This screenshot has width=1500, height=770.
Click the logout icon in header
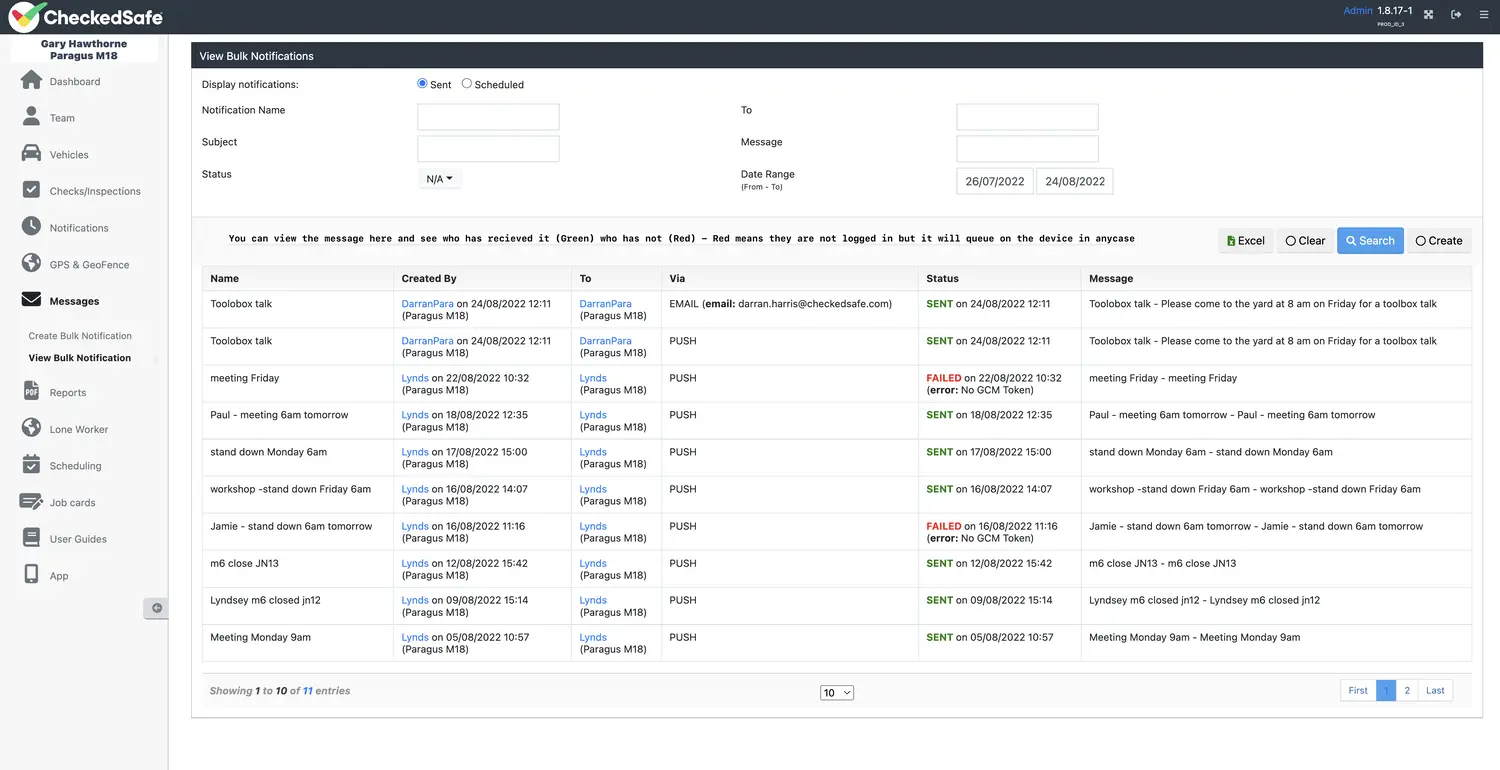[1456, 15]
